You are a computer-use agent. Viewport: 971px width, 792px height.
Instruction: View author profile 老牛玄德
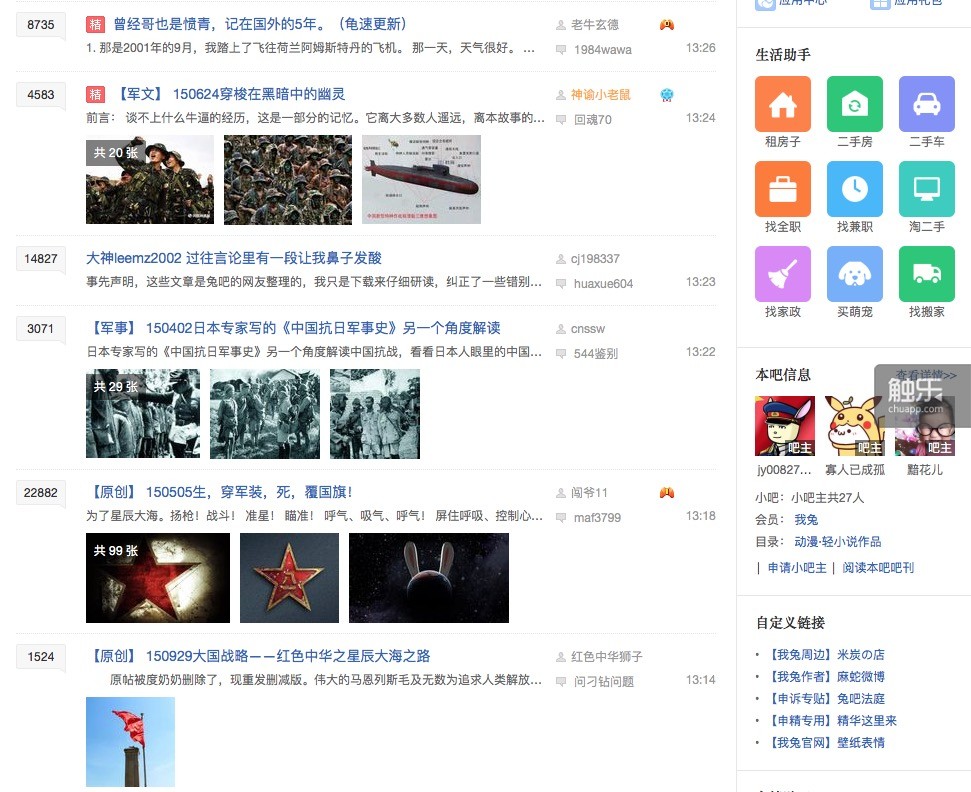click(x=594, y=25)
